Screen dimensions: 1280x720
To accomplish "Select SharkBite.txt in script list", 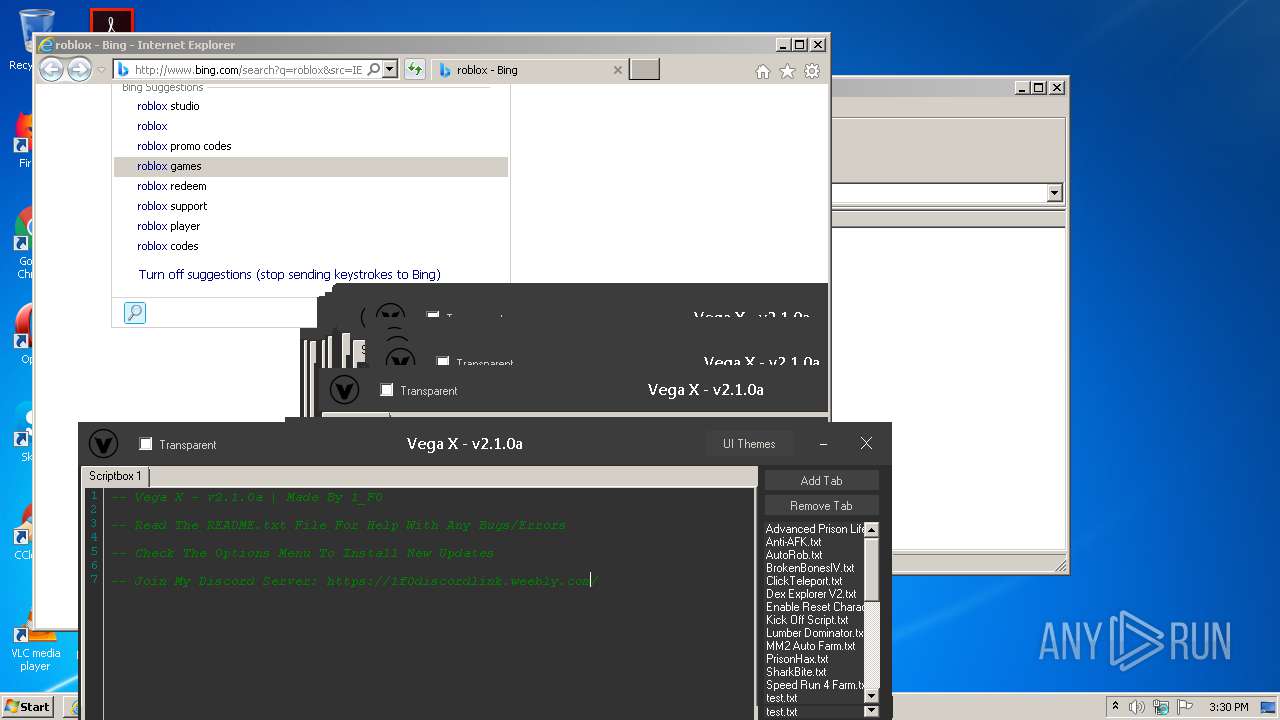I will pos(814,672).
